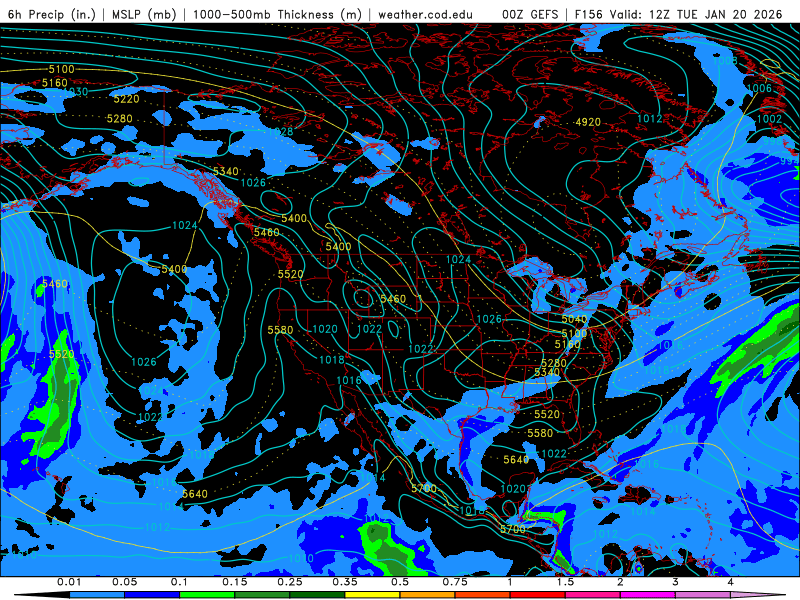The height and width of the screenshot is (600, 800).
Task: Click the '1006' pressure label
Action: 759,88
